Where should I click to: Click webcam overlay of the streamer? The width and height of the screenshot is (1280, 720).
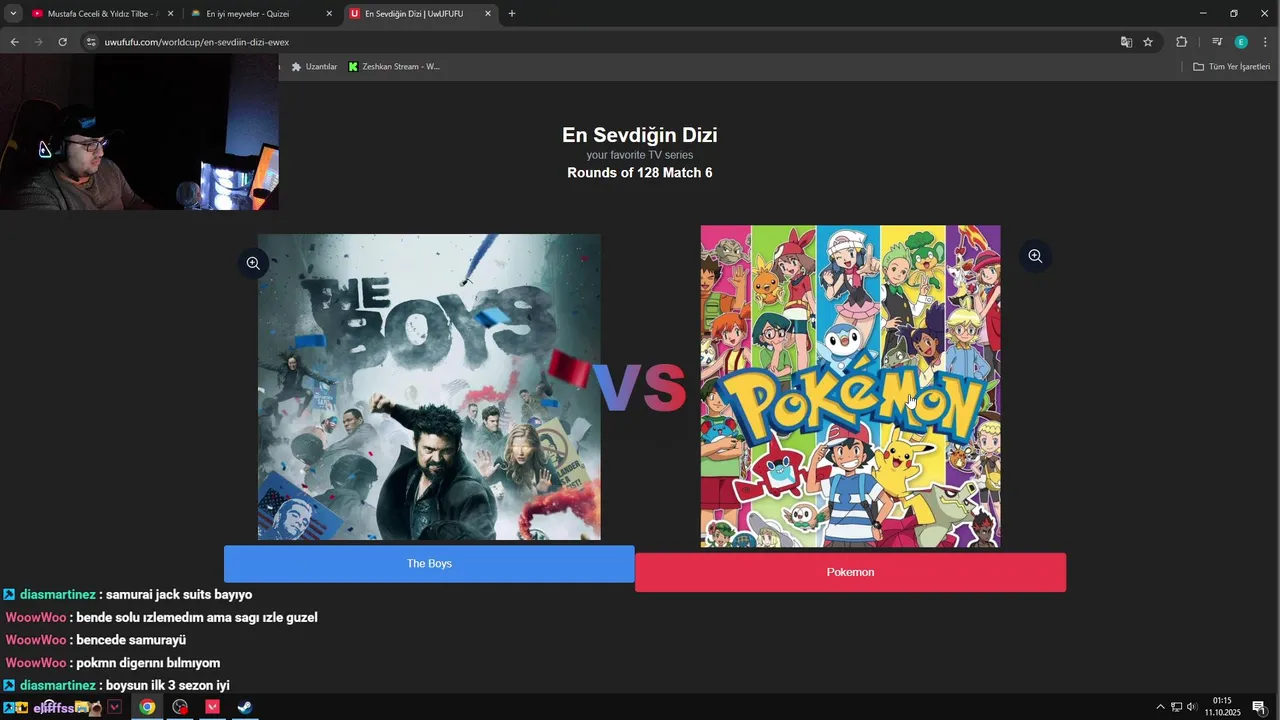[x=139, y=131]
